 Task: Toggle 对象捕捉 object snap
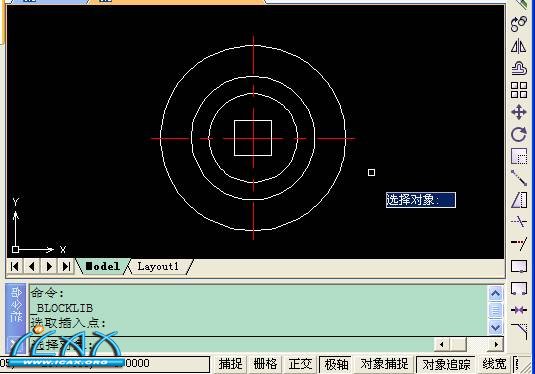pyautogui.click(x=384, y=364)
